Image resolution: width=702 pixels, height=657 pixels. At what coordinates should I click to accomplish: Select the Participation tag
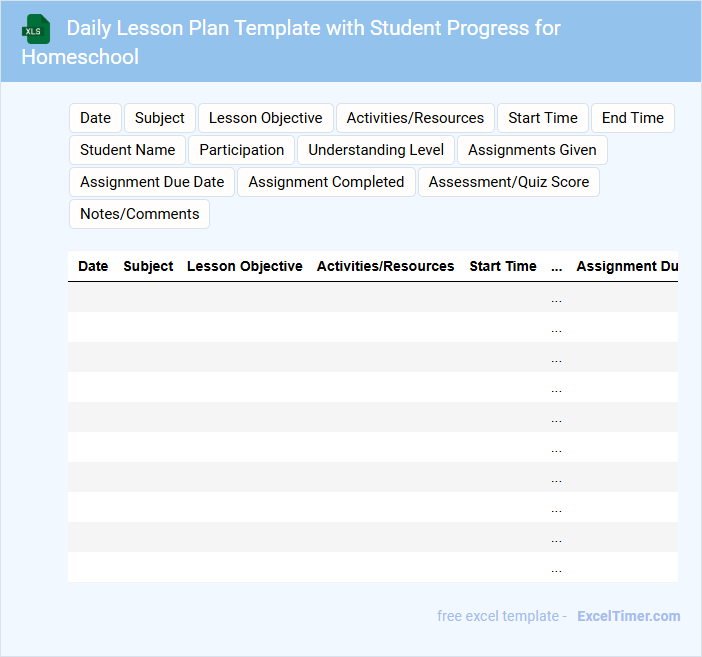point(241,150)
